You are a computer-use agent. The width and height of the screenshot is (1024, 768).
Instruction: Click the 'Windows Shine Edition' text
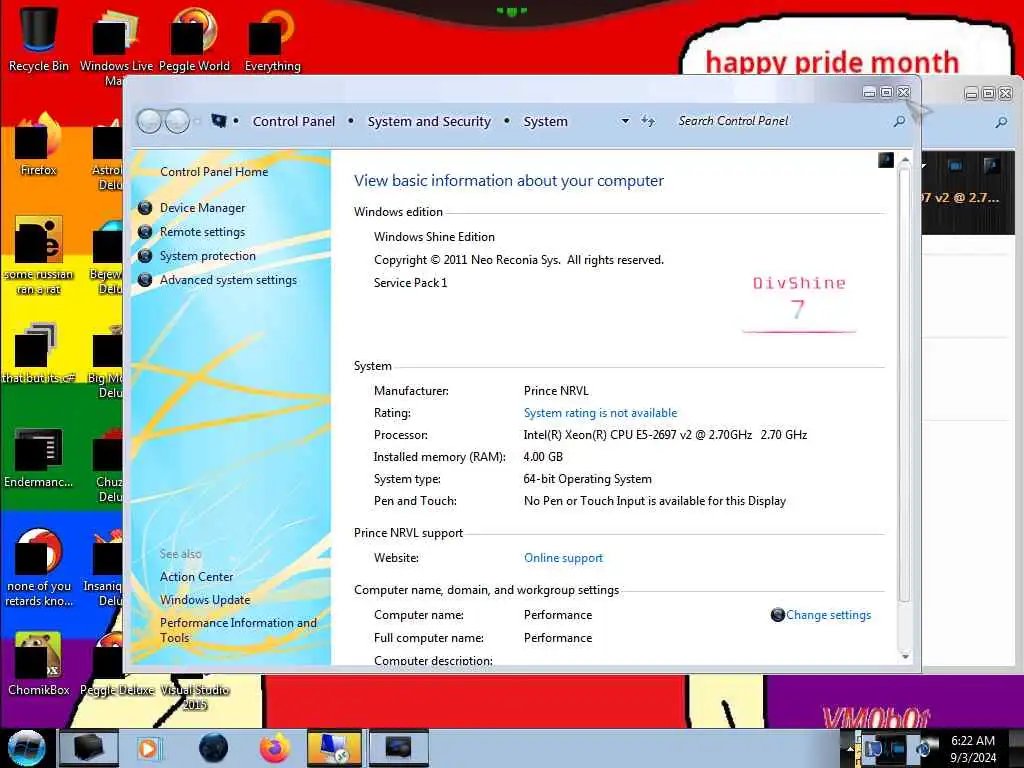point(434,237)
